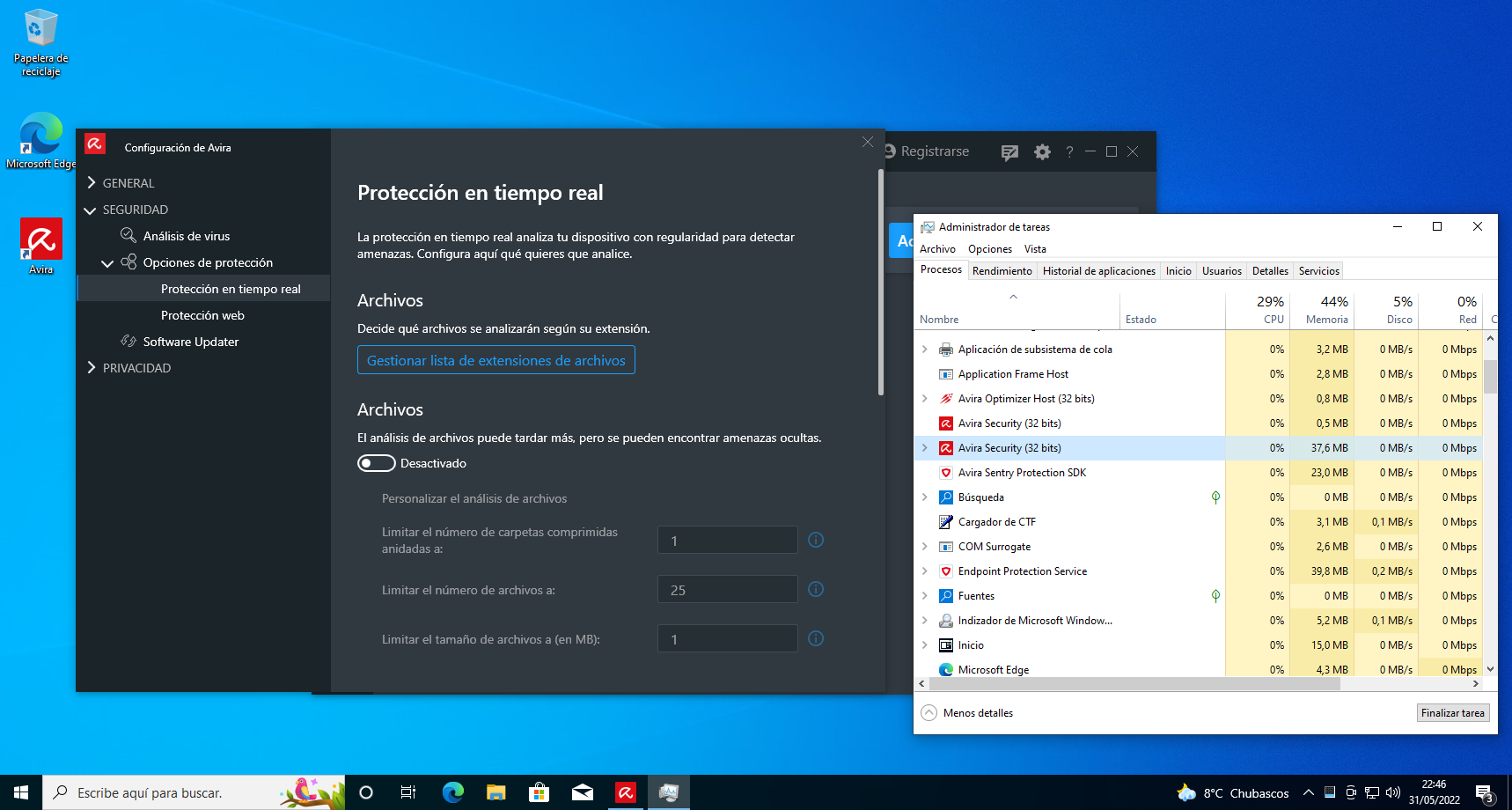Click the Aplicación de subsistema de cola icon

coord(946,350)
